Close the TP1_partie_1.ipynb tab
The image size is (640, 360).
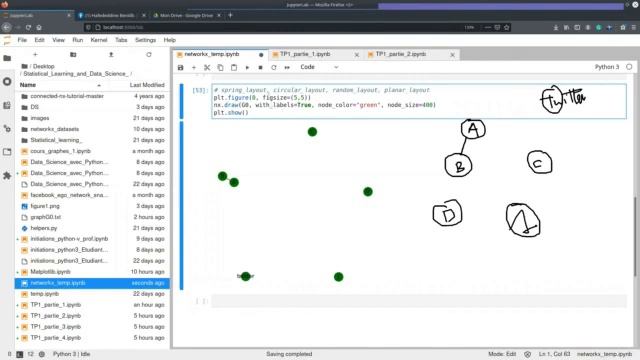[357, 54]
